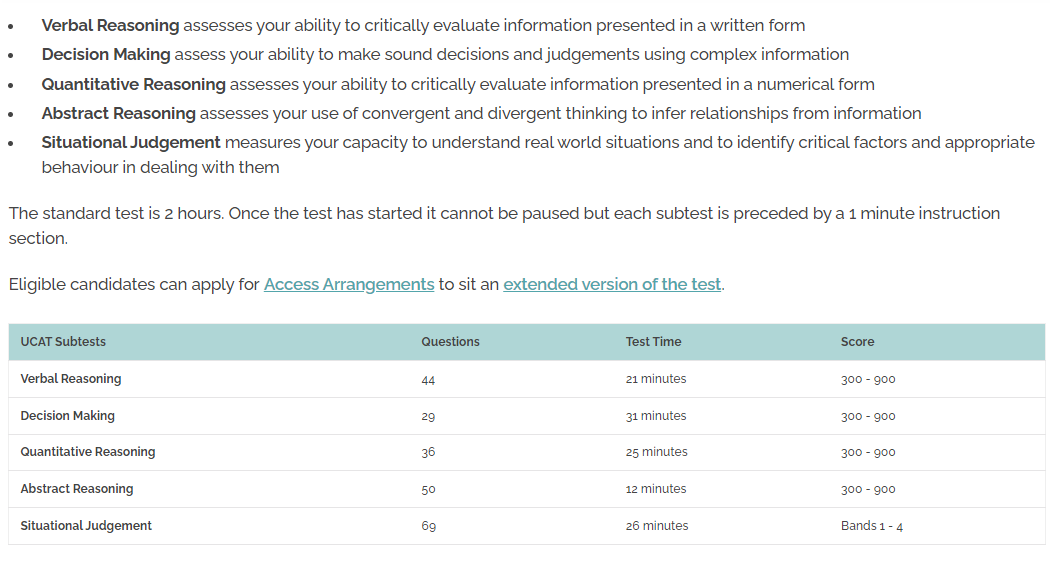Select the Situational Judgement table row label

(86, 526)
